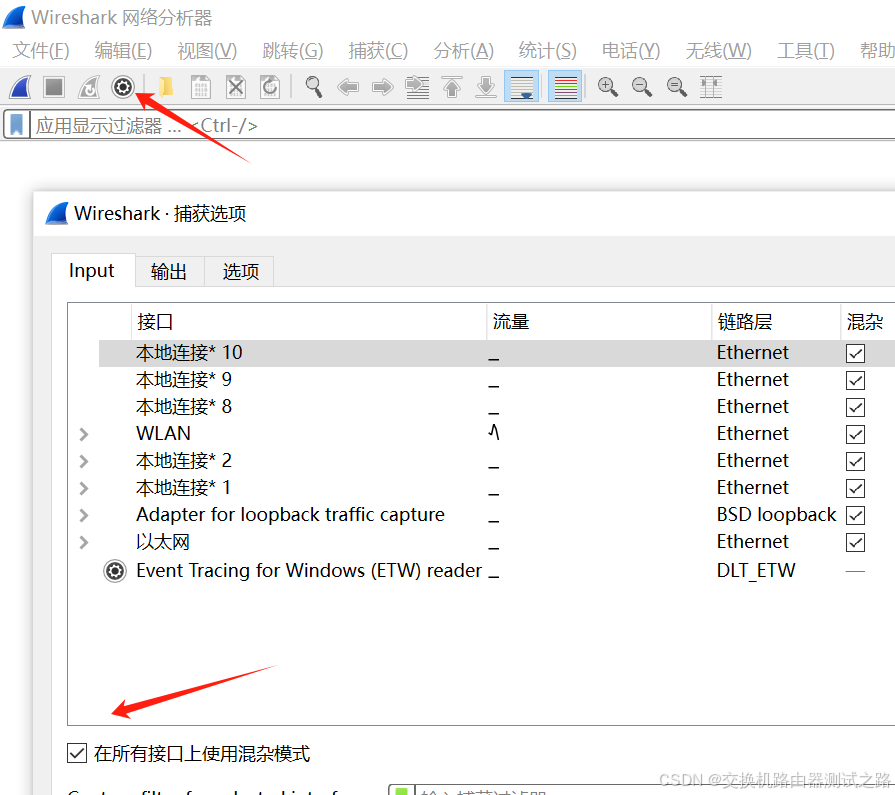The width and height of the screenshot is (895, 795).
Task: Open the 捕获(C) menu
Action: (378, 51)
